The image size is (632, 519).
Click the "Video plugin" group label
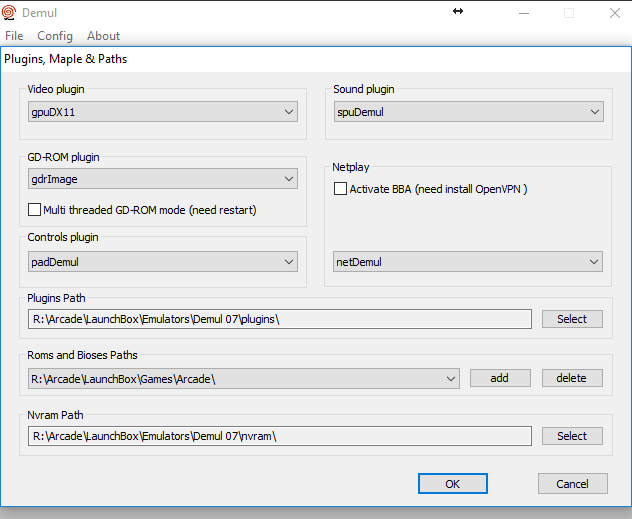[x=56, y=89]
